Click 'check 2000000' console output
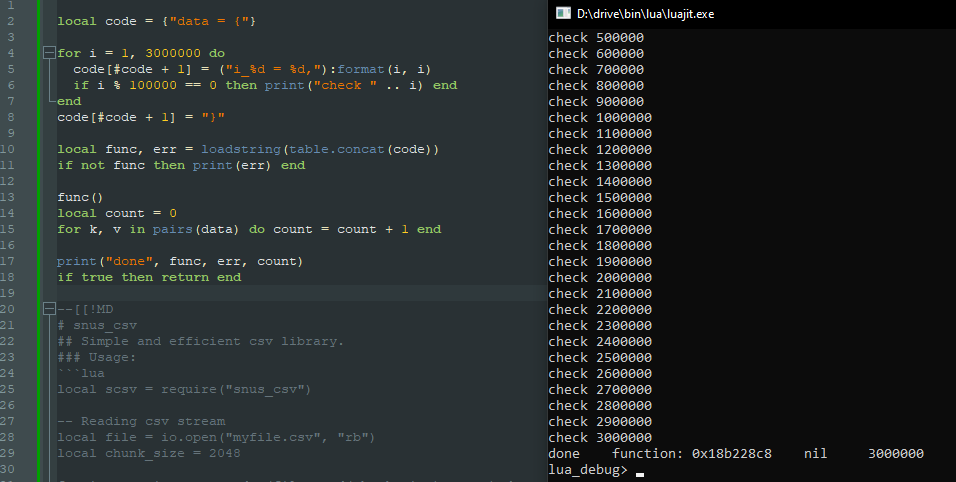The height and width of the screenshot is (482, 956). [600, 277]
